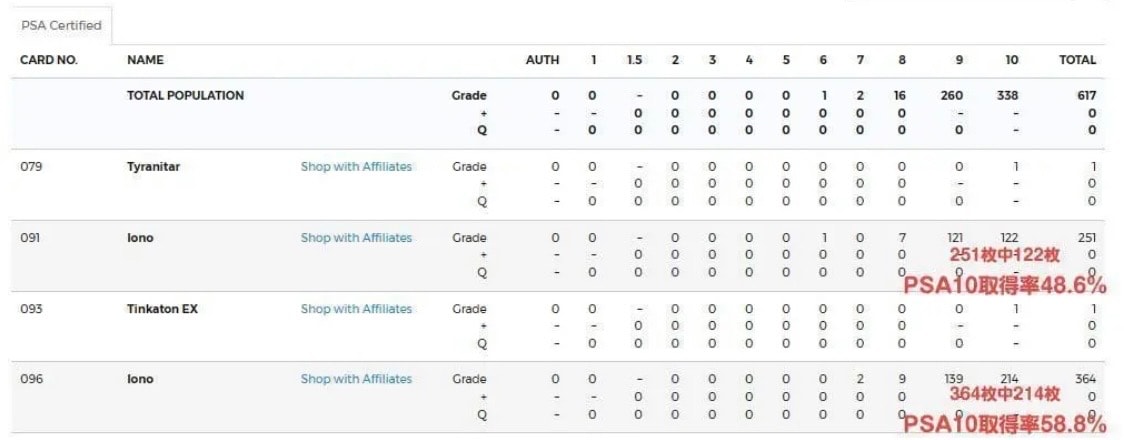
Task: Click the AUTH column header
Action: pos(543,60)
